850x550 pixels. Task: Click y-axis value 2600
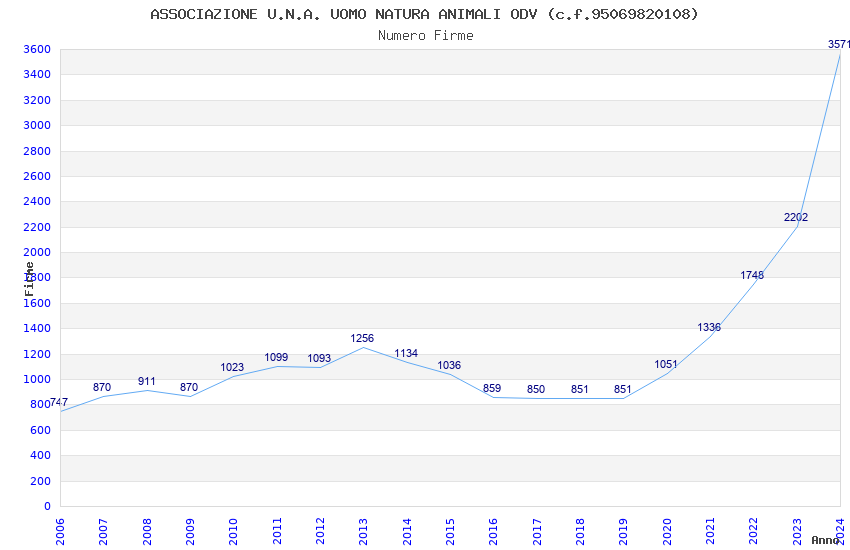(37, 176)
